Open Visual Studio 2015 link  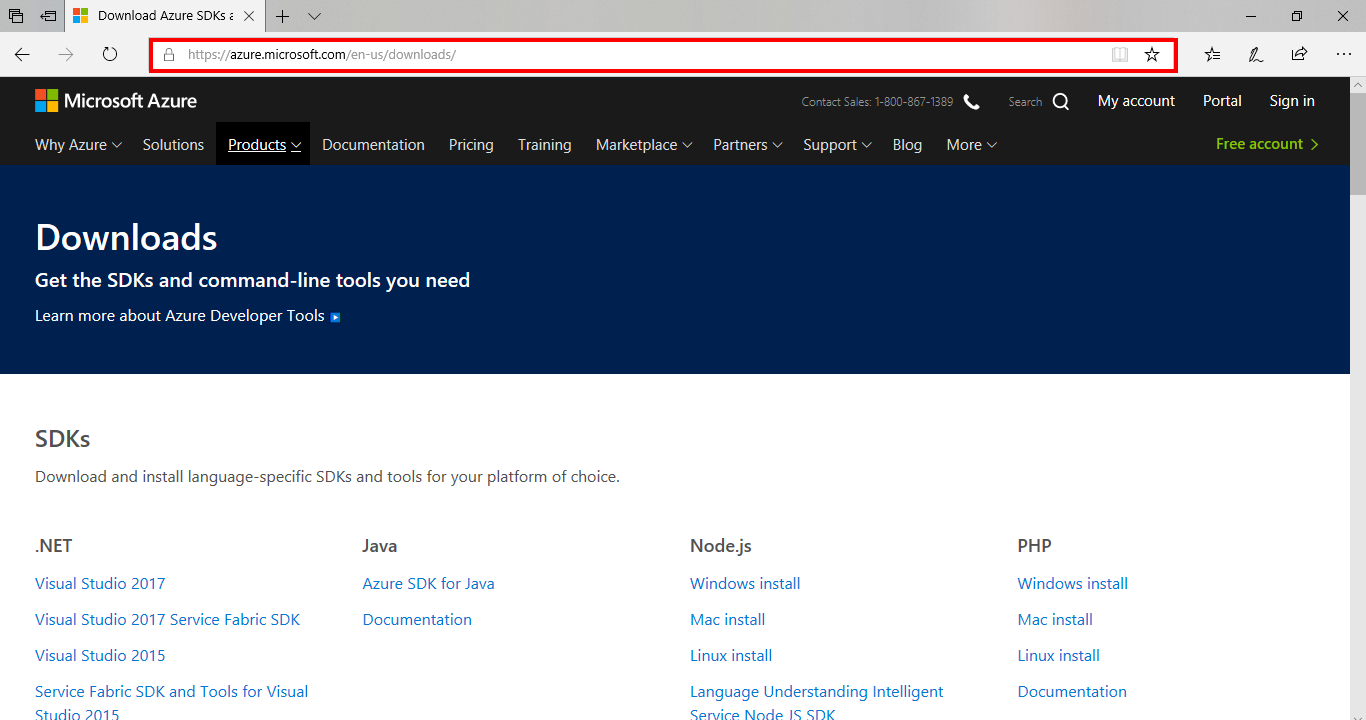pyautogui.click(x=100, y=656)
